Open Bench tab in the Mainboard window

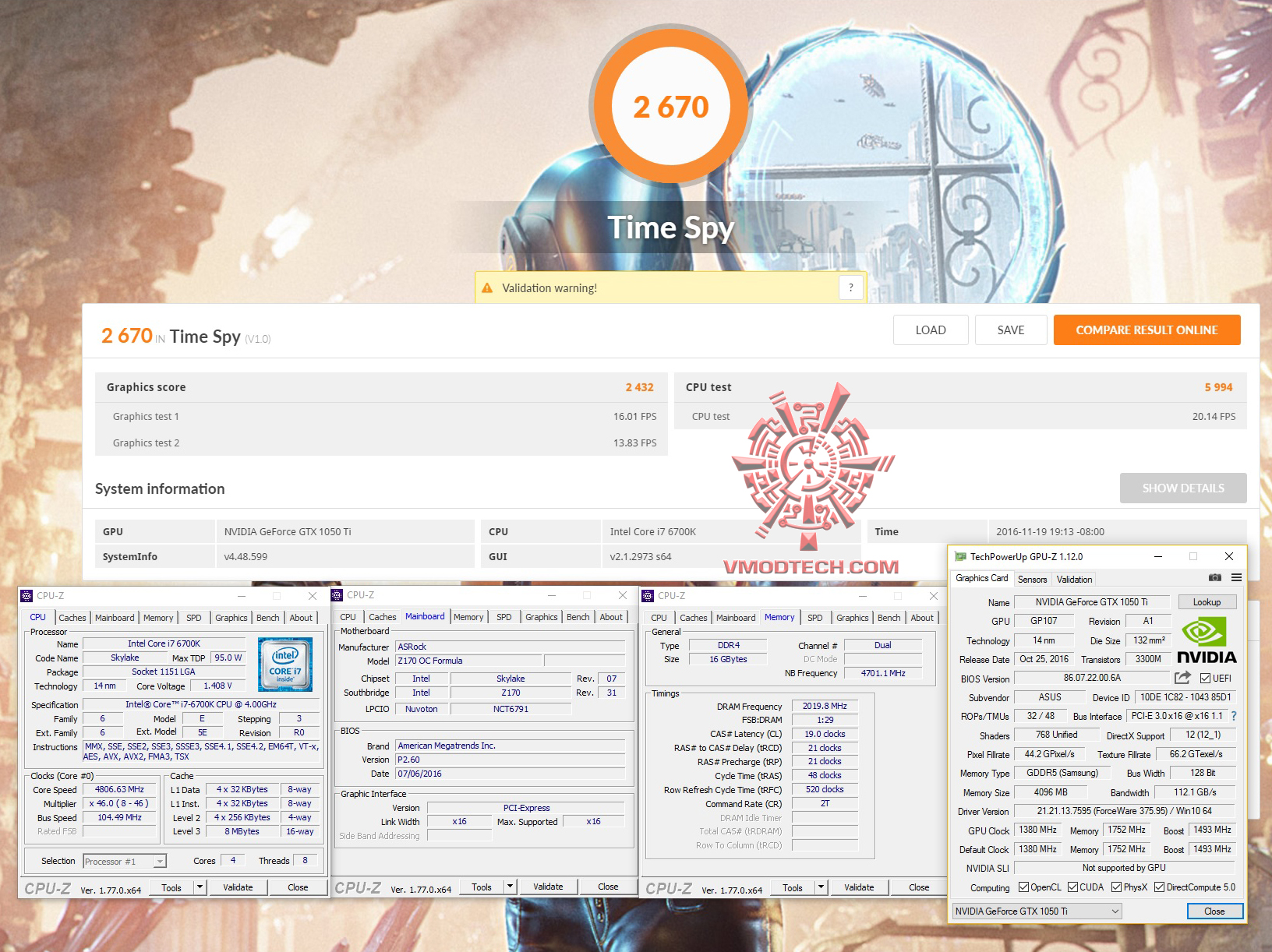tap(578, 617)
